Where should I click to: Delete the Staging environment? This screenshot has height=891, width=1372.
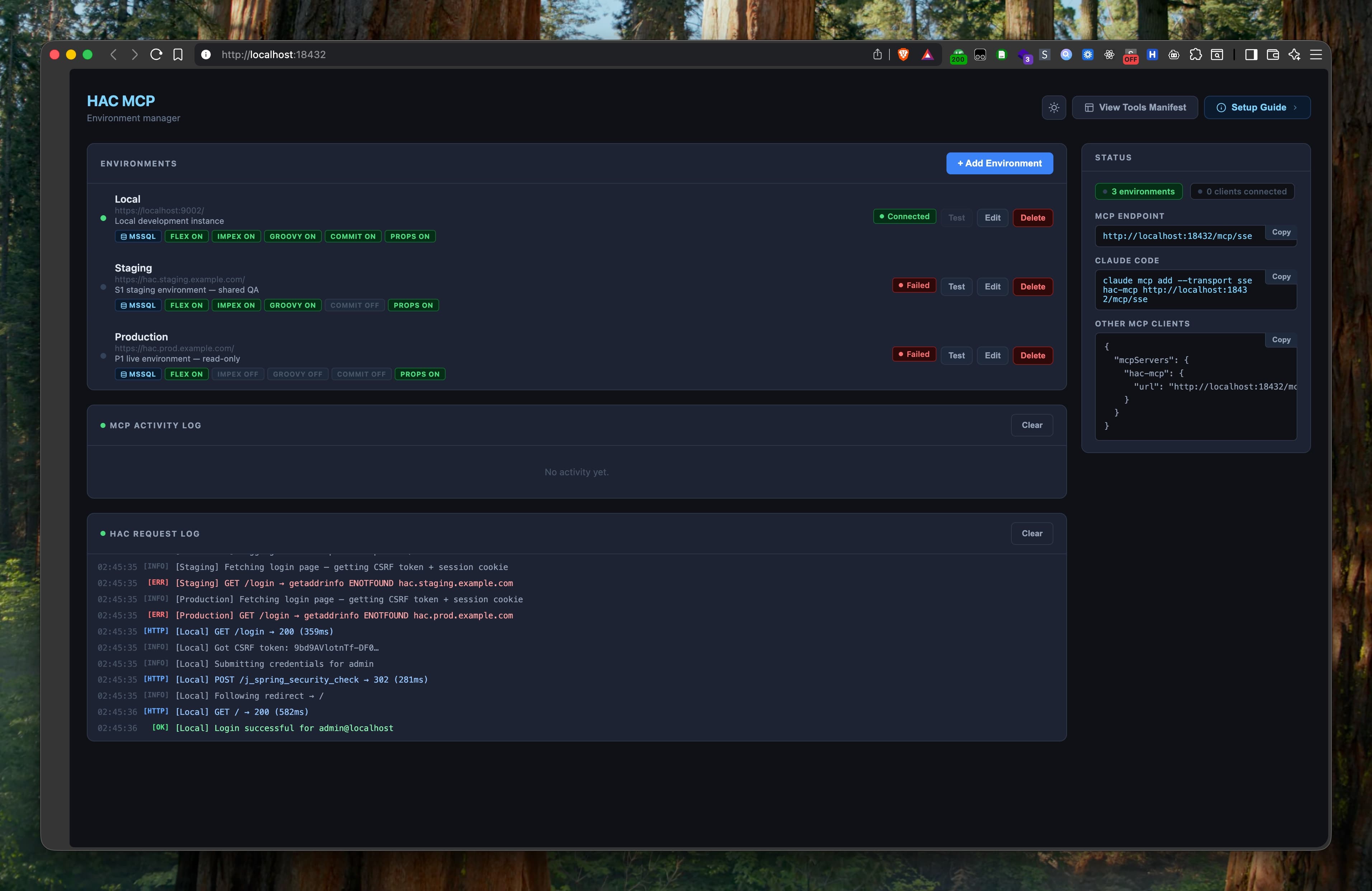(x=1033, y=287)
